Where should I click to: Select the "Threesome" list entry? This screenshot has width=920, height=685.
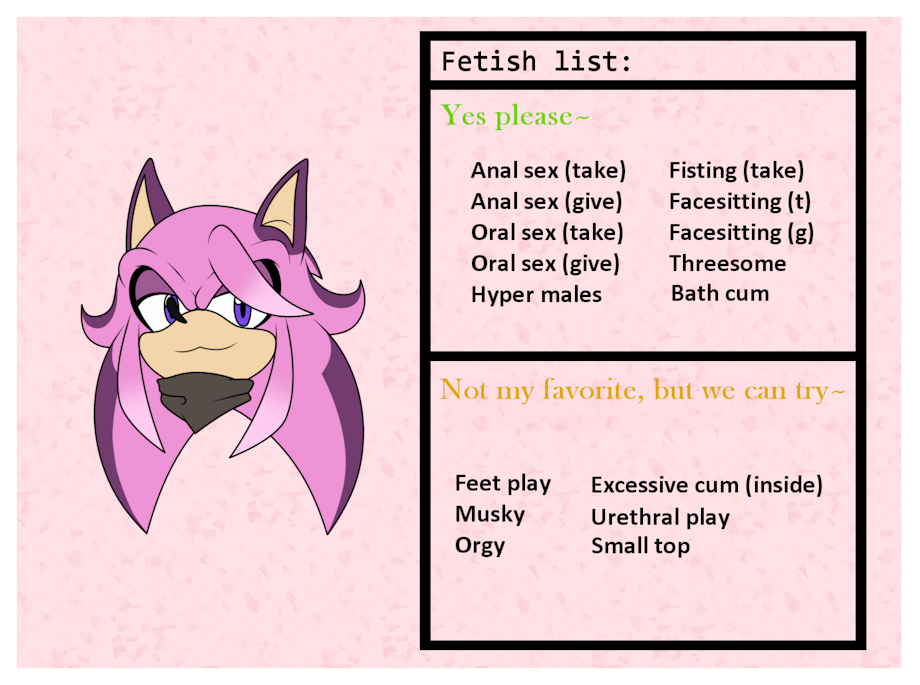[x=727, y=264]
